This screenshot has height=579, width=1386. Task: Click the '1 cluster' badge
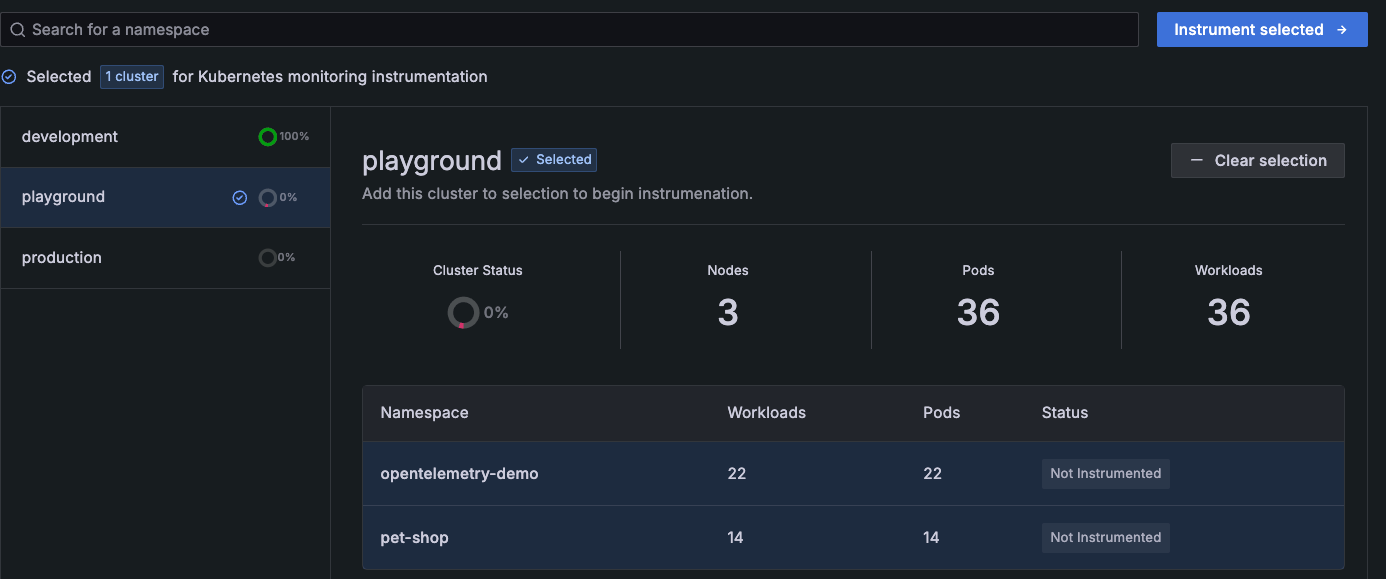click(x=132, y=77)
